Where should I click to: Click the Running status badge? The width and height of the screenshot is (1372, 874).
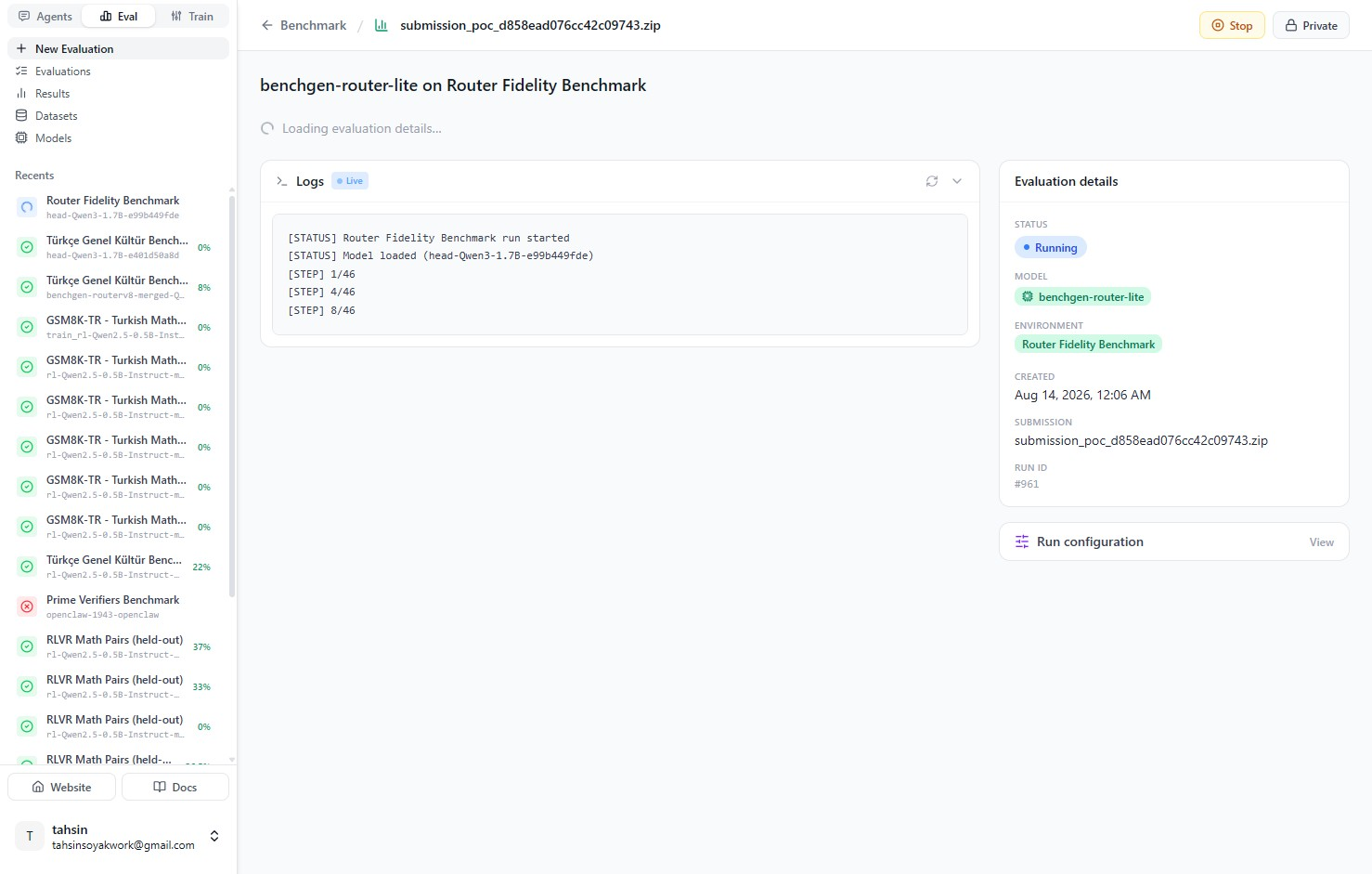coord(1050,248)
